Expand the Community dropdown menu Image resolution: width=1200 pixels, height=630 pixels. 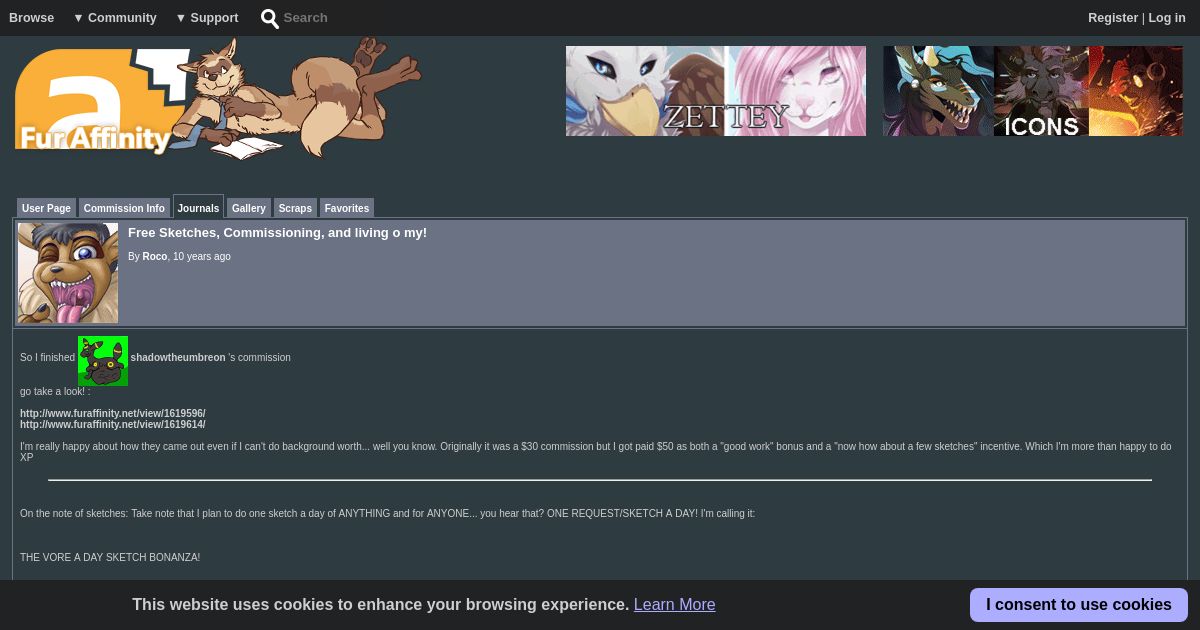click(115, 18)
